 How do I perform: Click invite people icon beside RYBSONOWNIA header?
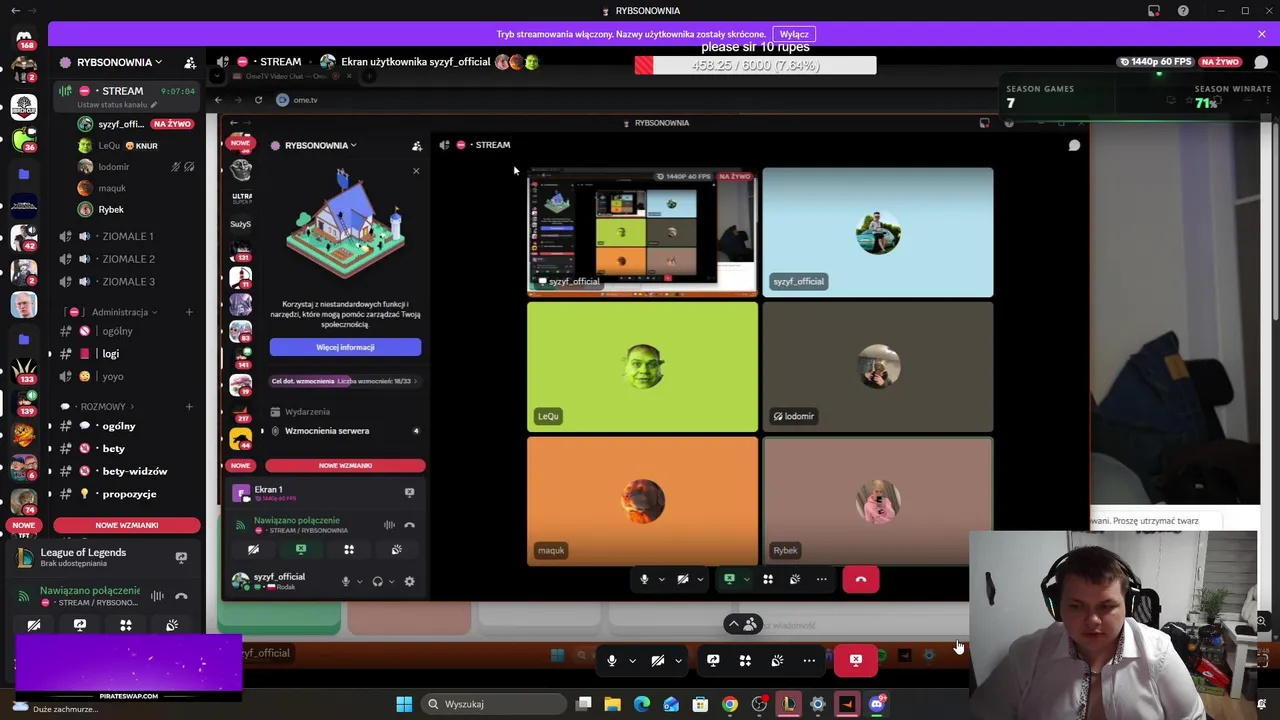coord(190,62)
